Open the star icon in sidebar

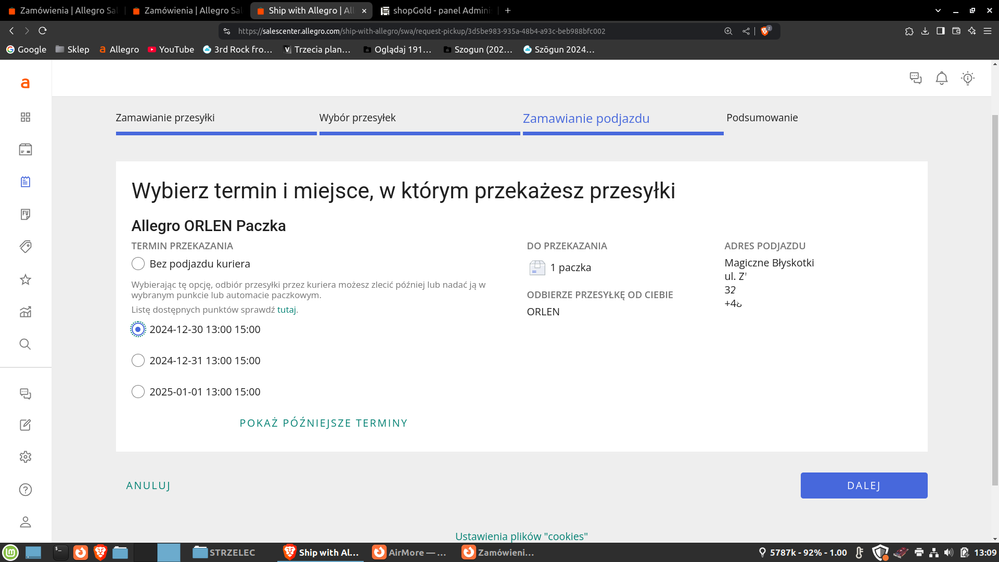click(25, 279)
